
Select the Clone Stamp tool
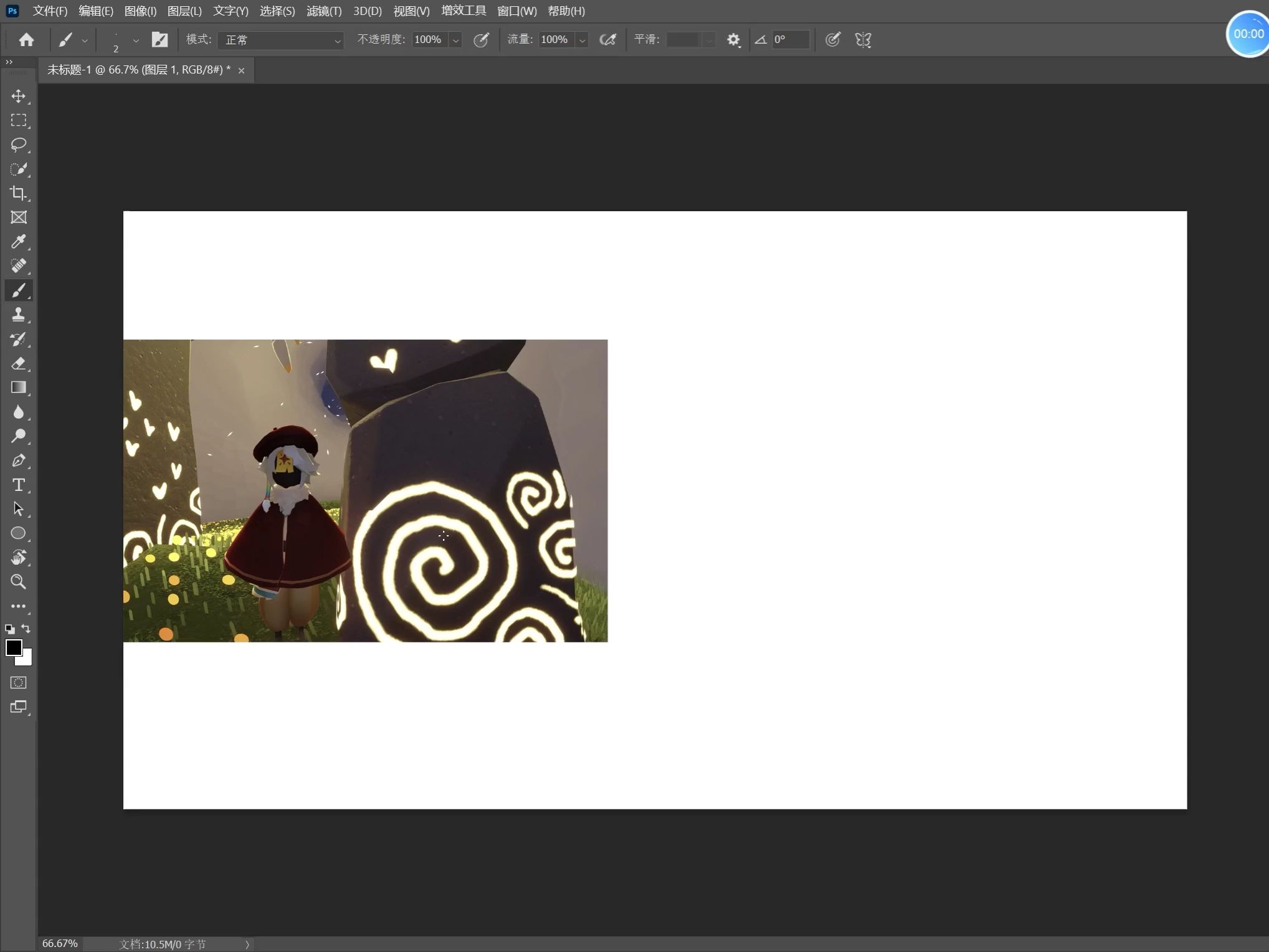19,315
